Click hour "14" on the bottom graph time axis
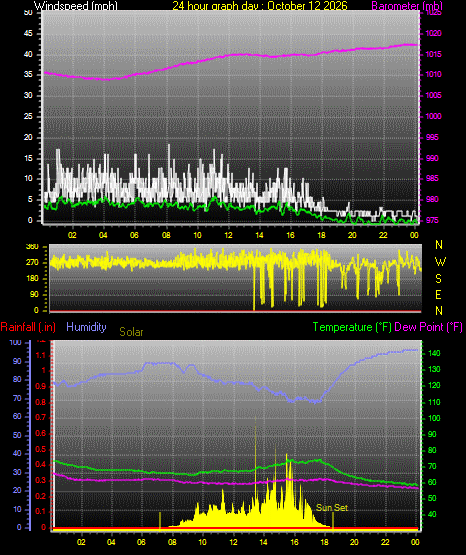The height and width of the screenshot is (555, 466). [x=263, y=542]
